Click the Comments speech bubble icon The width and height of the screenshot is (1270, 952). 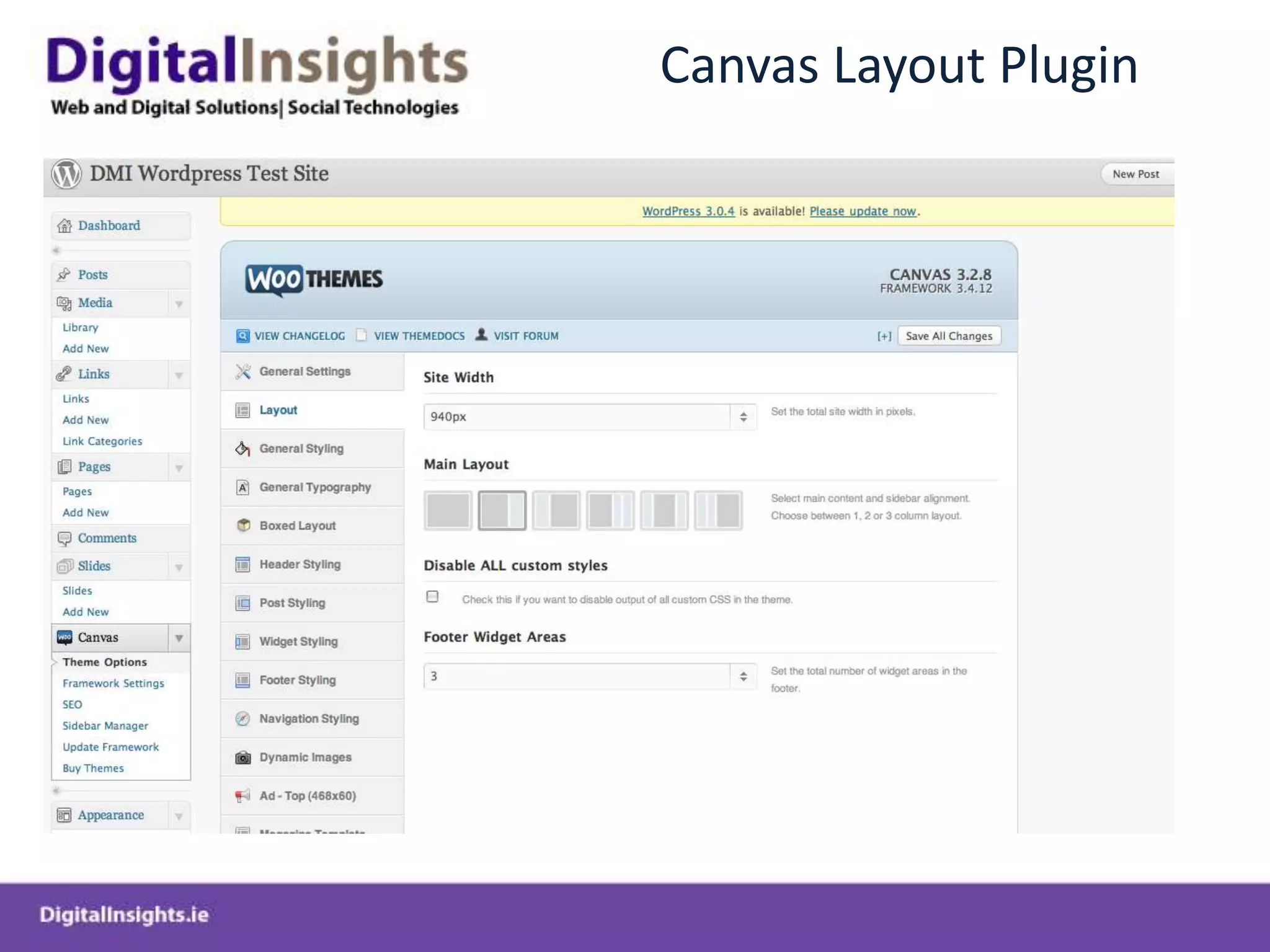click(x=64, y=539)
